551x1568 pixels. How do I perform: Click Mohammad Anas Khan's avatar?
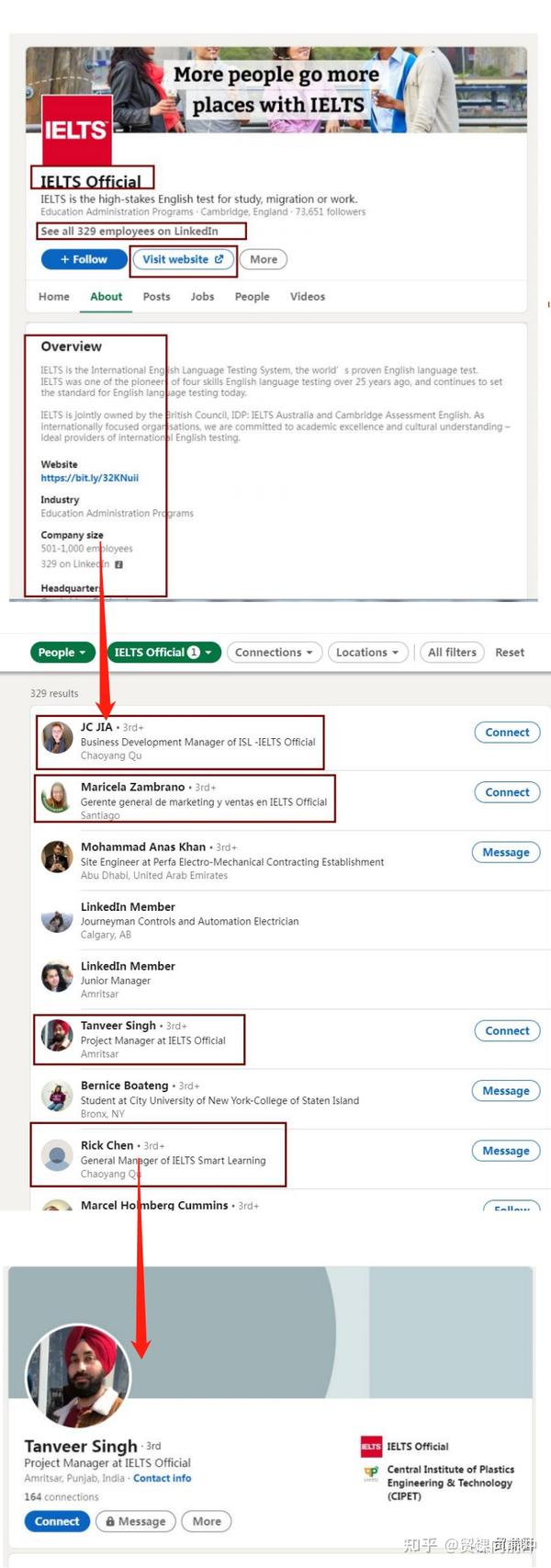click(57, 858)
